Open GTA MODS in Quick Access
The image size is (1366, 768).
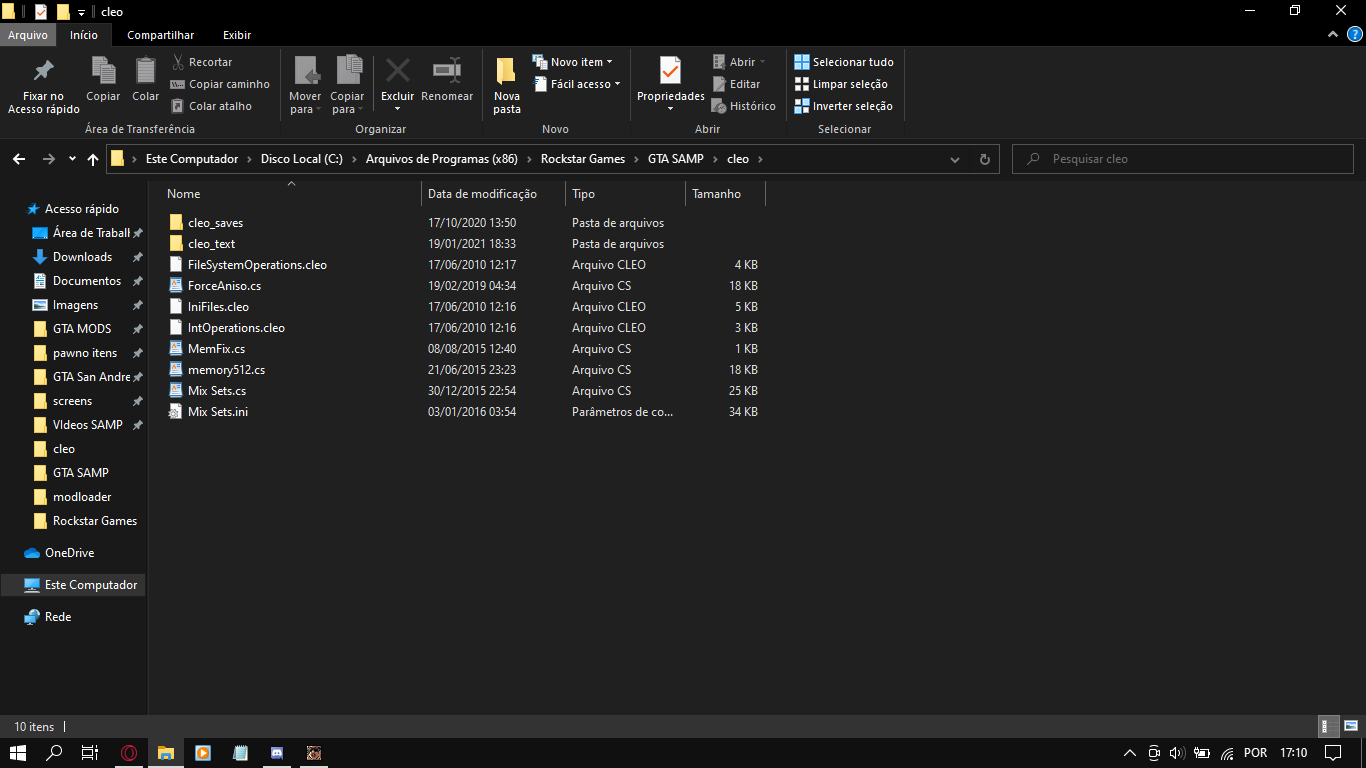click(x=82, y=329)
